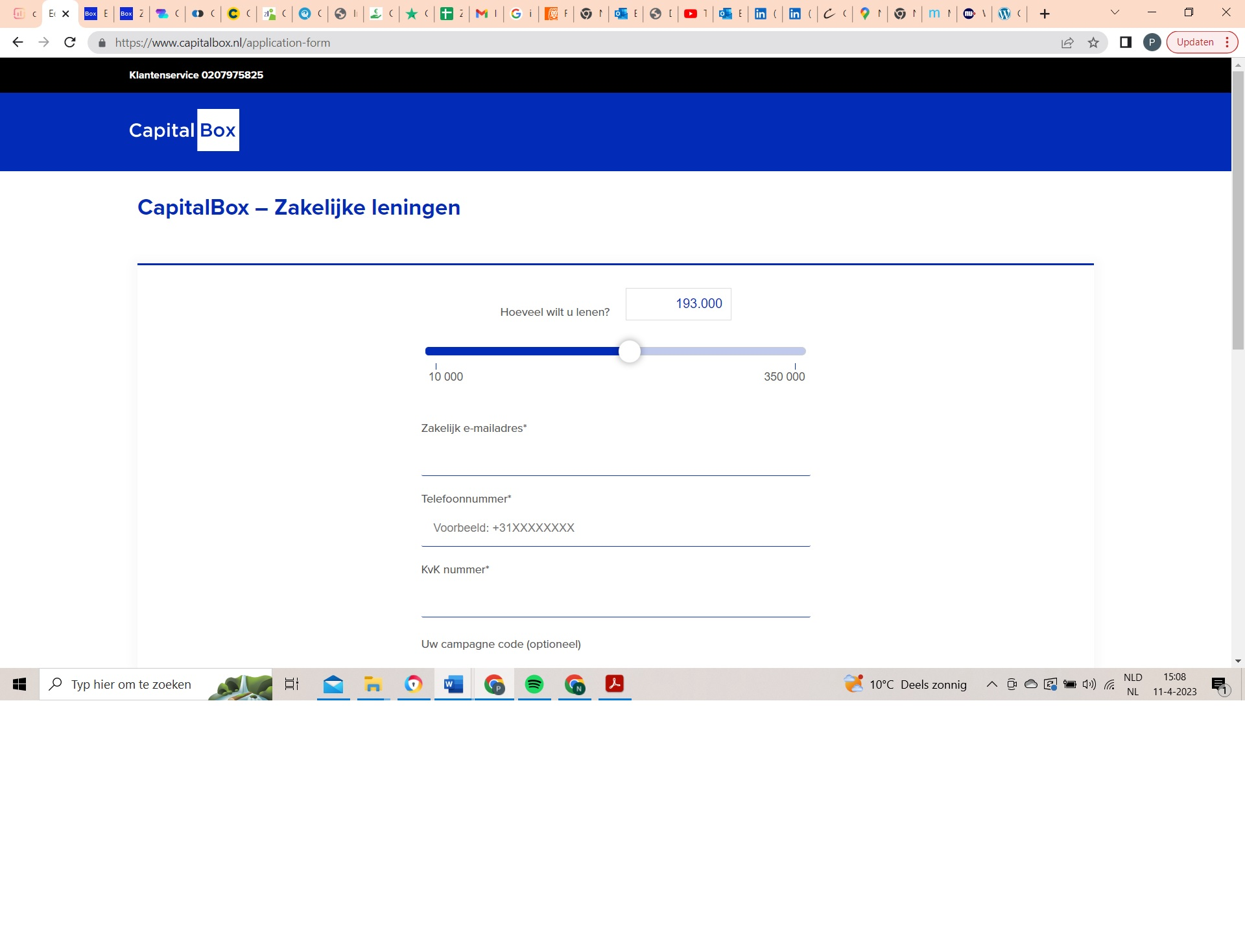1245x952 pixels.
Task: Open the Windows Start menu
Action: coord(19,684)
